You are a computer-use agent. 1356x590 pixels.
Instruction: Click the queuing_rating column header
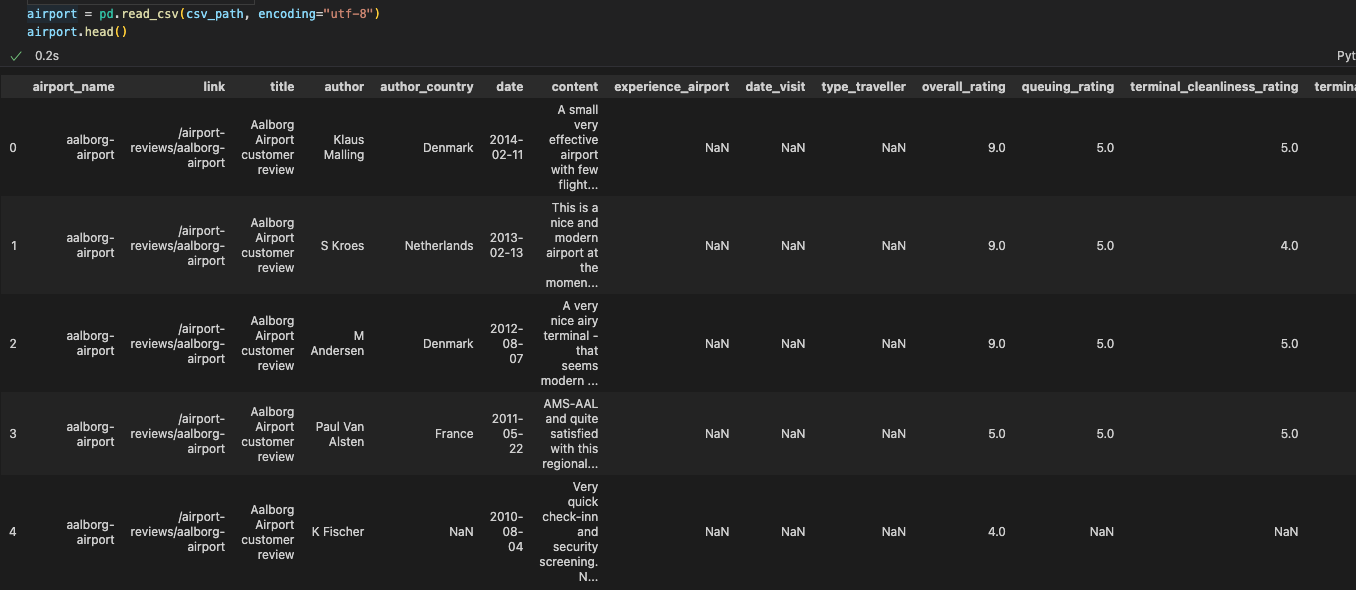[1067, 87]
